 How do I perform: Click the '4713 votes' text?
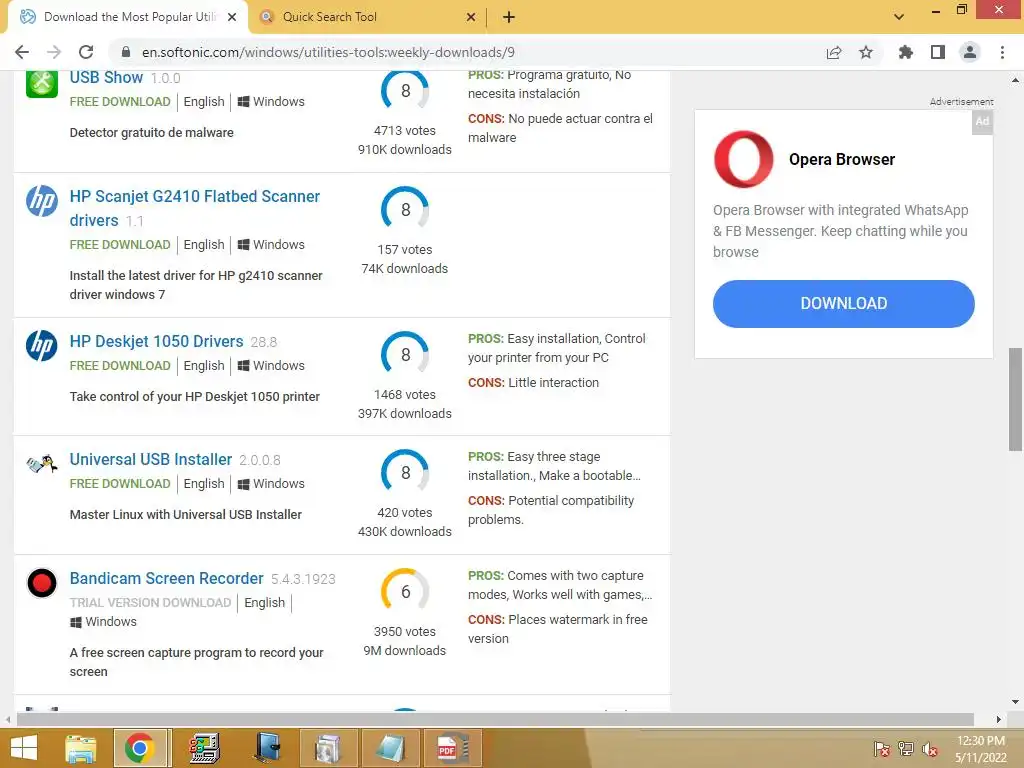[405, 131]
